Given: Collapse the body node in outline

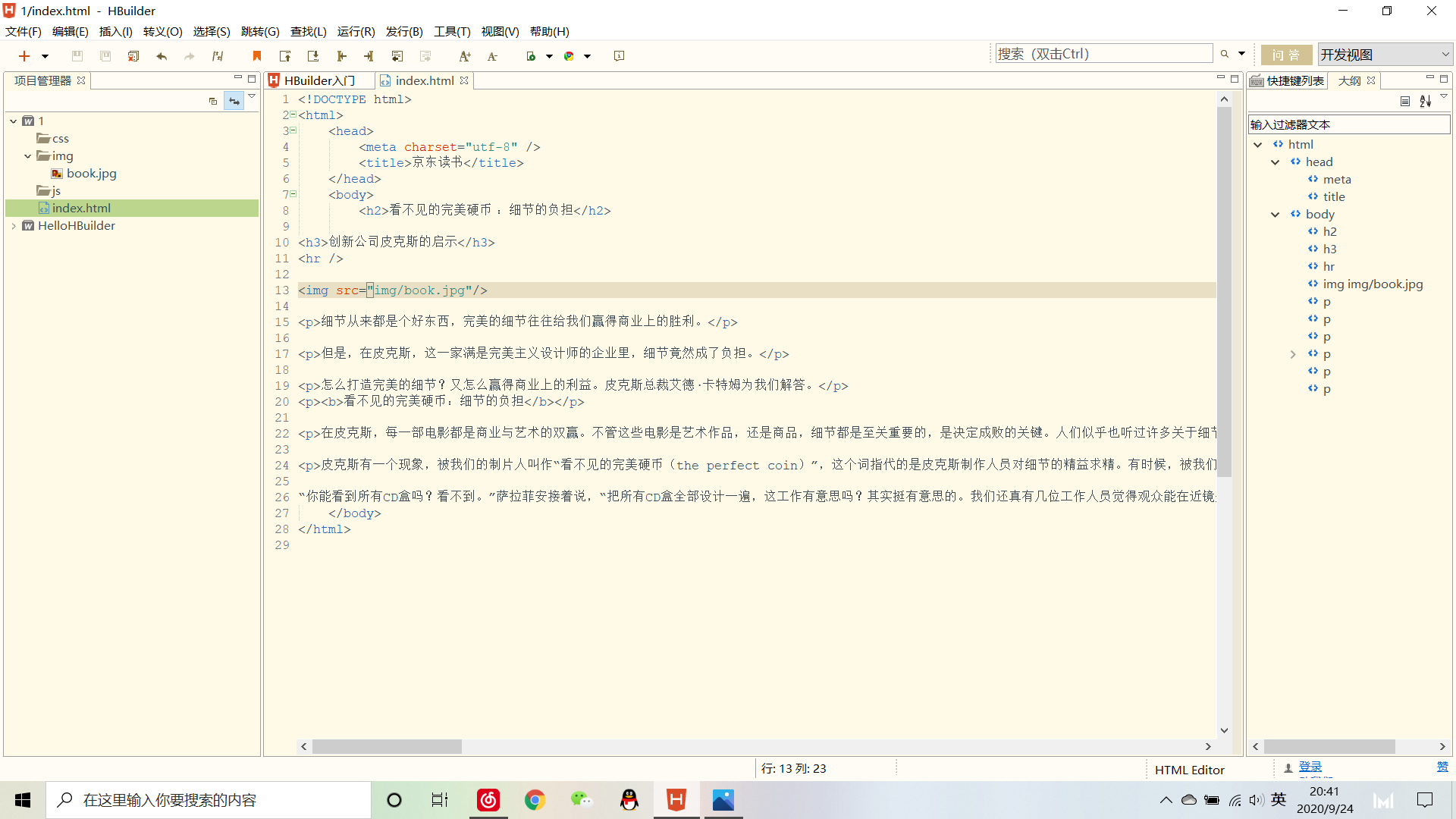Looking at the screenshot, I should [x=1276, y=215].
